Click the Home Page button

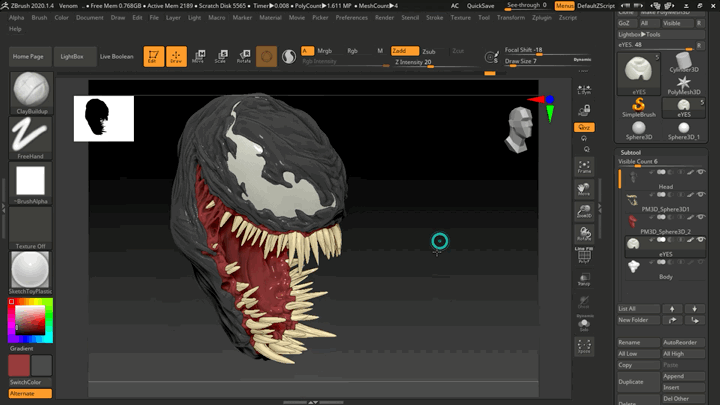[29, 56]
